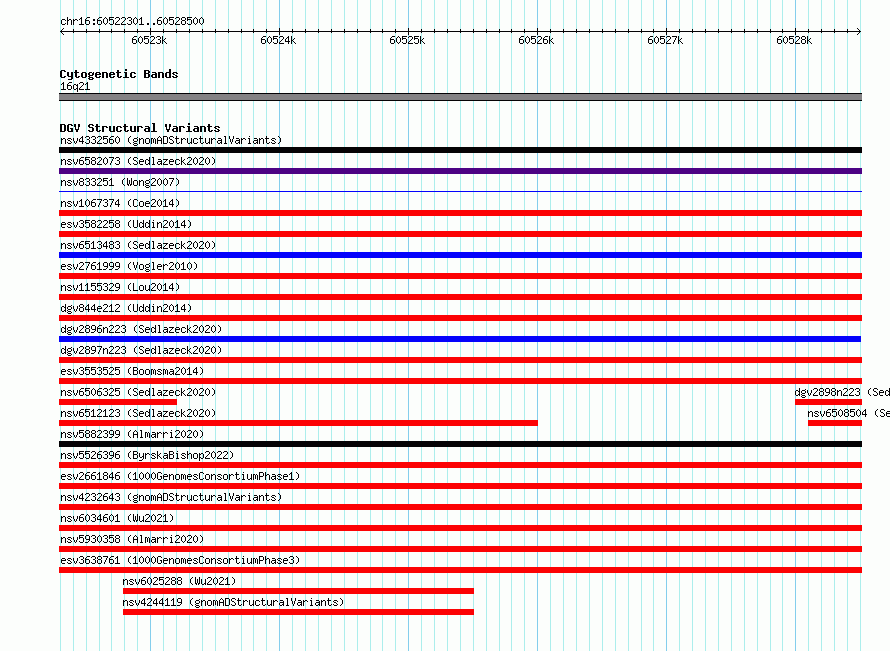This screenshot has width=890, height=651.
Task: Click the short red bar under nsv6508504
Action: point(835,423)
